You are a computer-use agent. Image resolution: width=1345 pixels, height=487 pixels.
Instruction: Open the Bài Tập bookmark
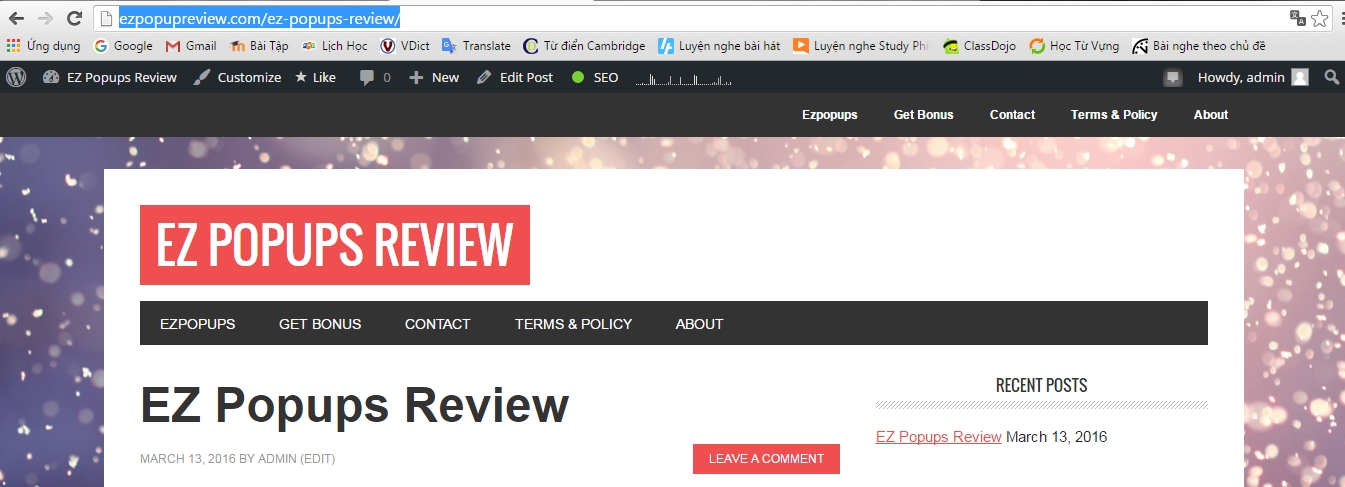(259, 45)
